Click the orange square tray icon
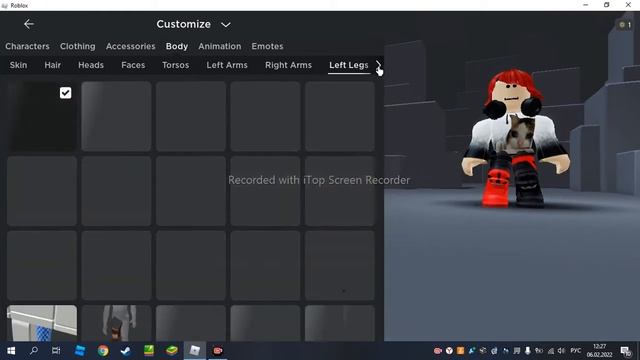640x360 pixels. [460, 351]
